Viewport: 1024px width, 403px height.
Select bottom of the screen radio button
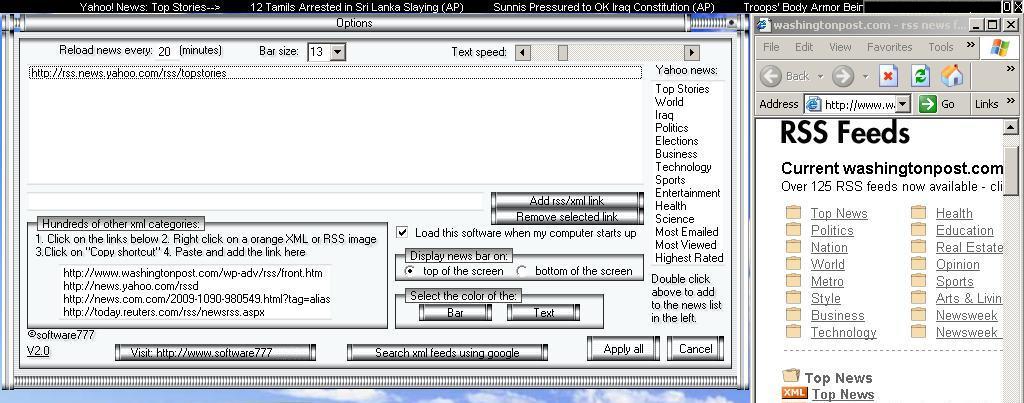tap(522, 270)
